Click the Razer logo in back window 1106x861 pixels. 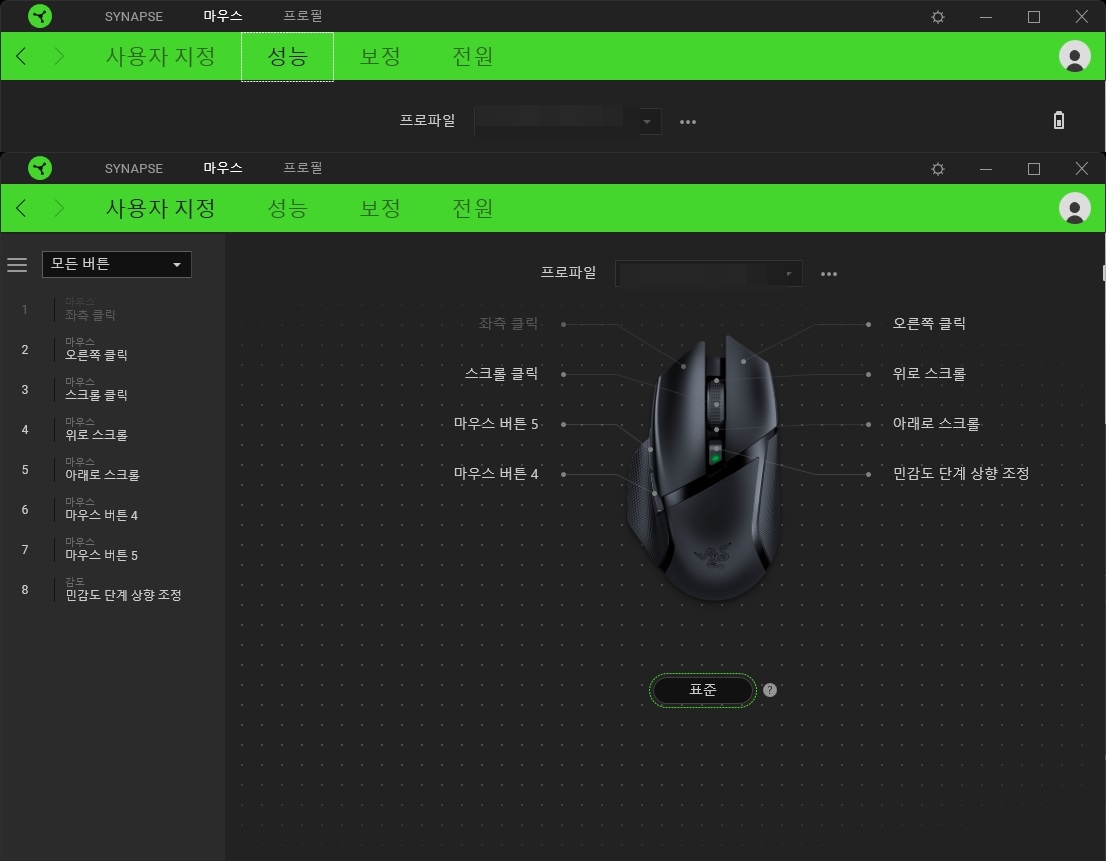pos(40,16)
